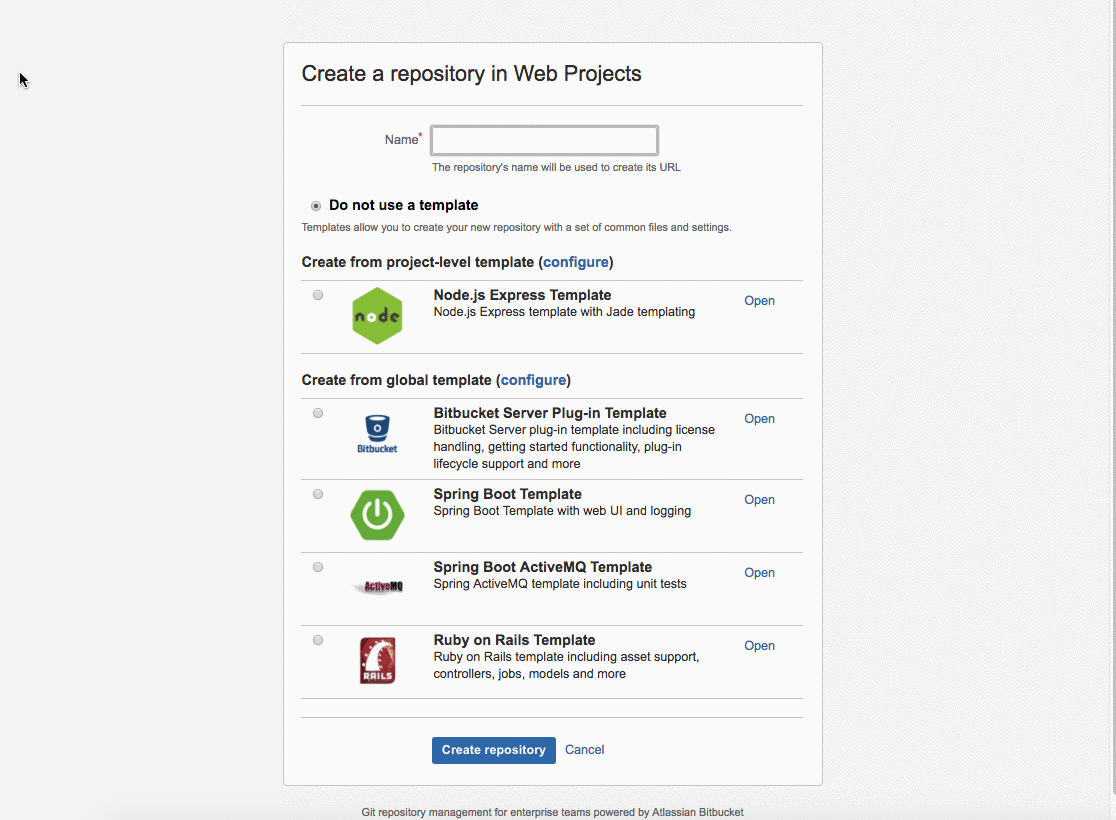Click the Spring Boot power icon
1116x820 pixels.
(377, 515)
